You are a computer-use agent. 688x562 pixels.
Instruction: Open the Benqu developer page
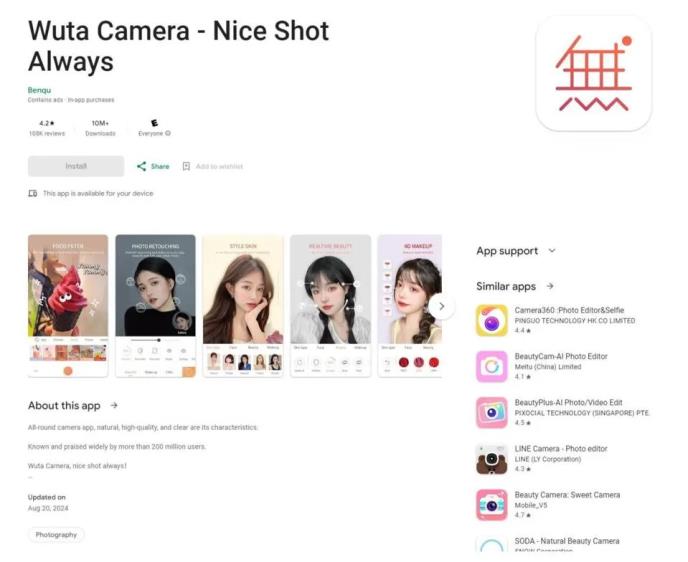click(x=39, y=90)
